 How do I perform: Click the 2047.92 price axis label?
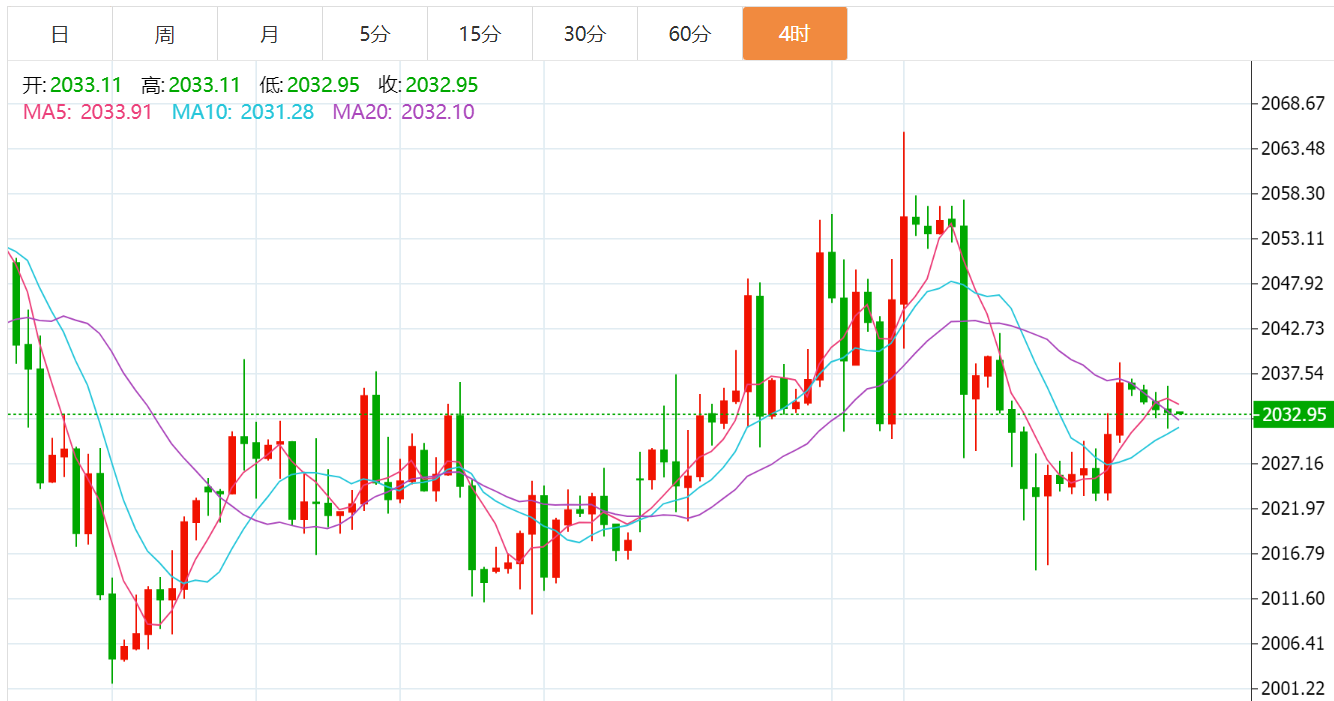point(1294,283)
